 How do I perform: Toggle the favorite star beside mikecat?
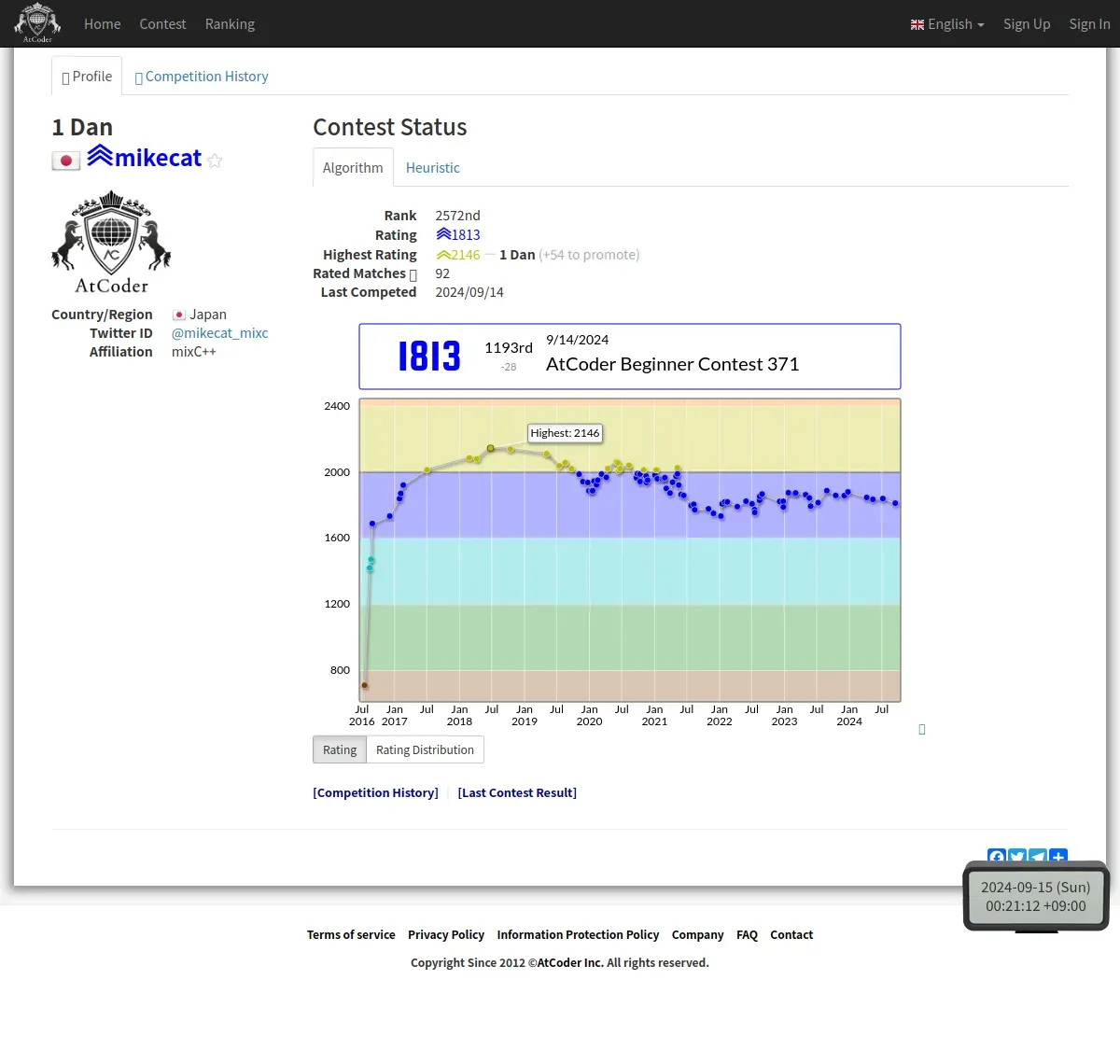coord(215,161)
